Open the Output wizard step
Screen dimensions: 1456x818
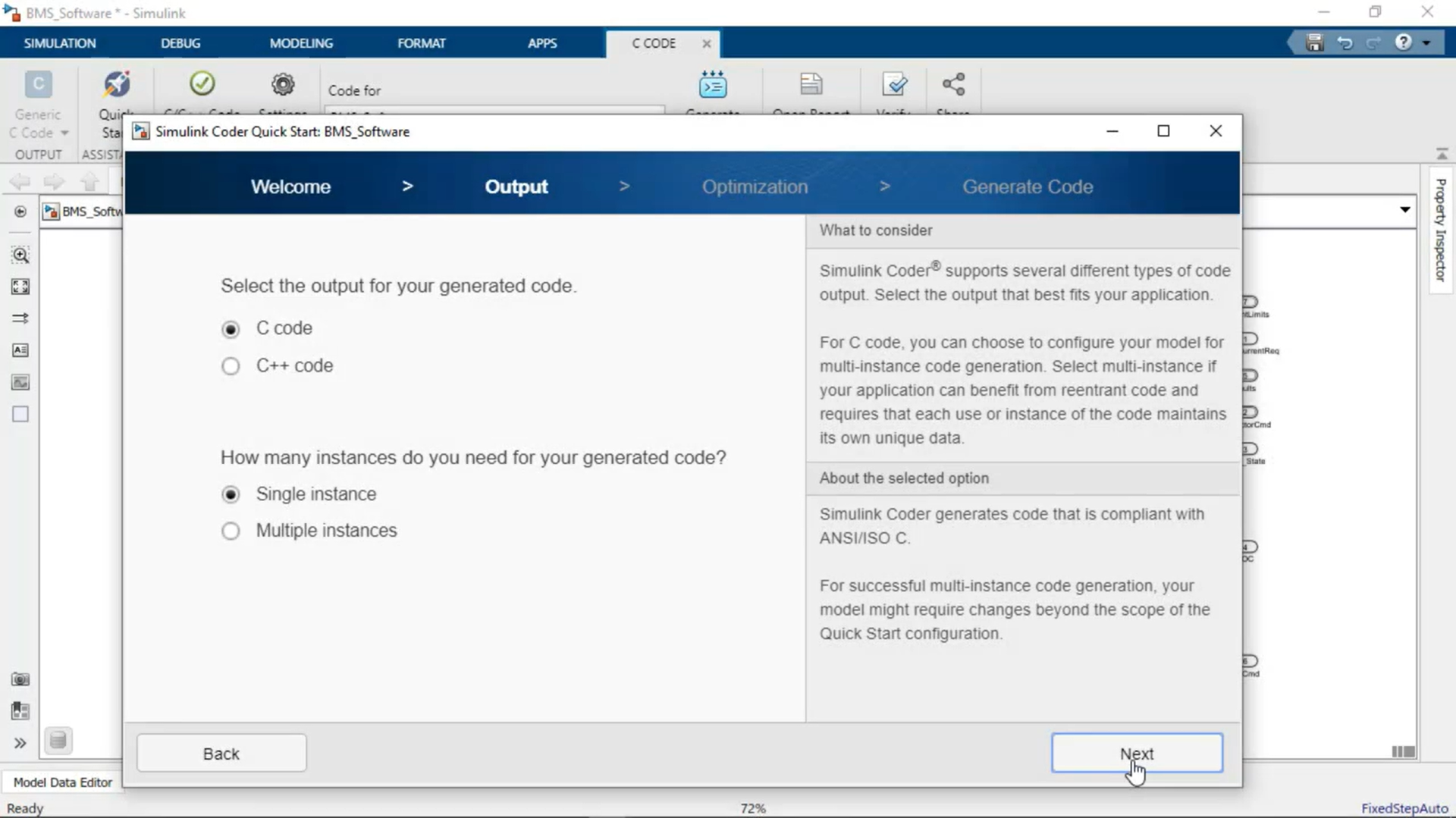pos(516,186)
